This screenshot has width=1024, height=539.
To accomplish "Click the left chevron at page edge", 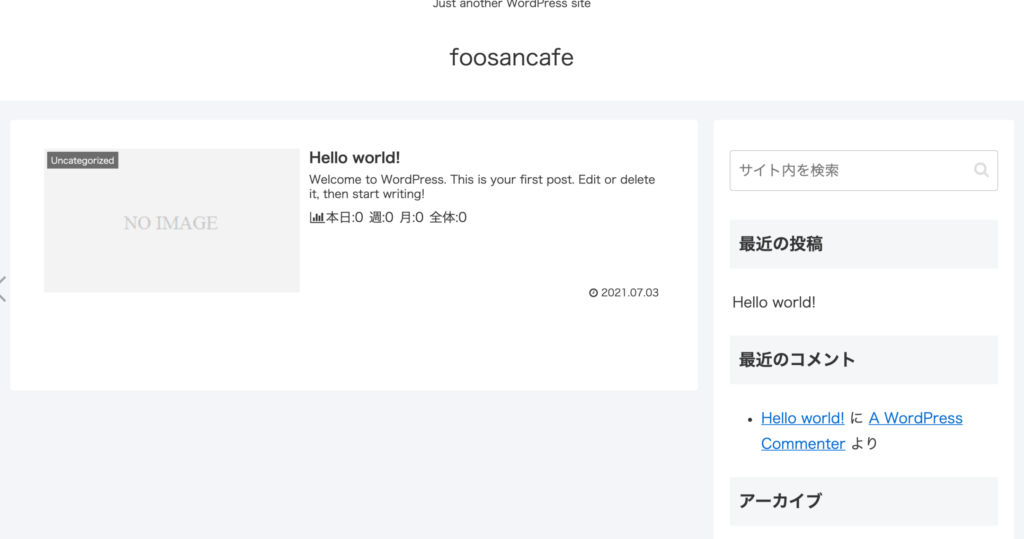I will 3,288.
